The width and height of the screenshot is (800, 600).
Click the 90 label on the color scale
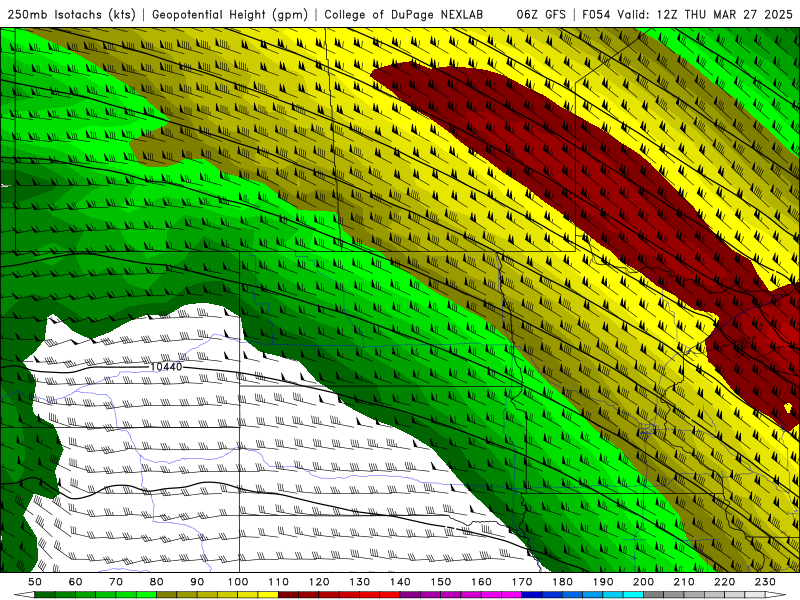(197, 582)
